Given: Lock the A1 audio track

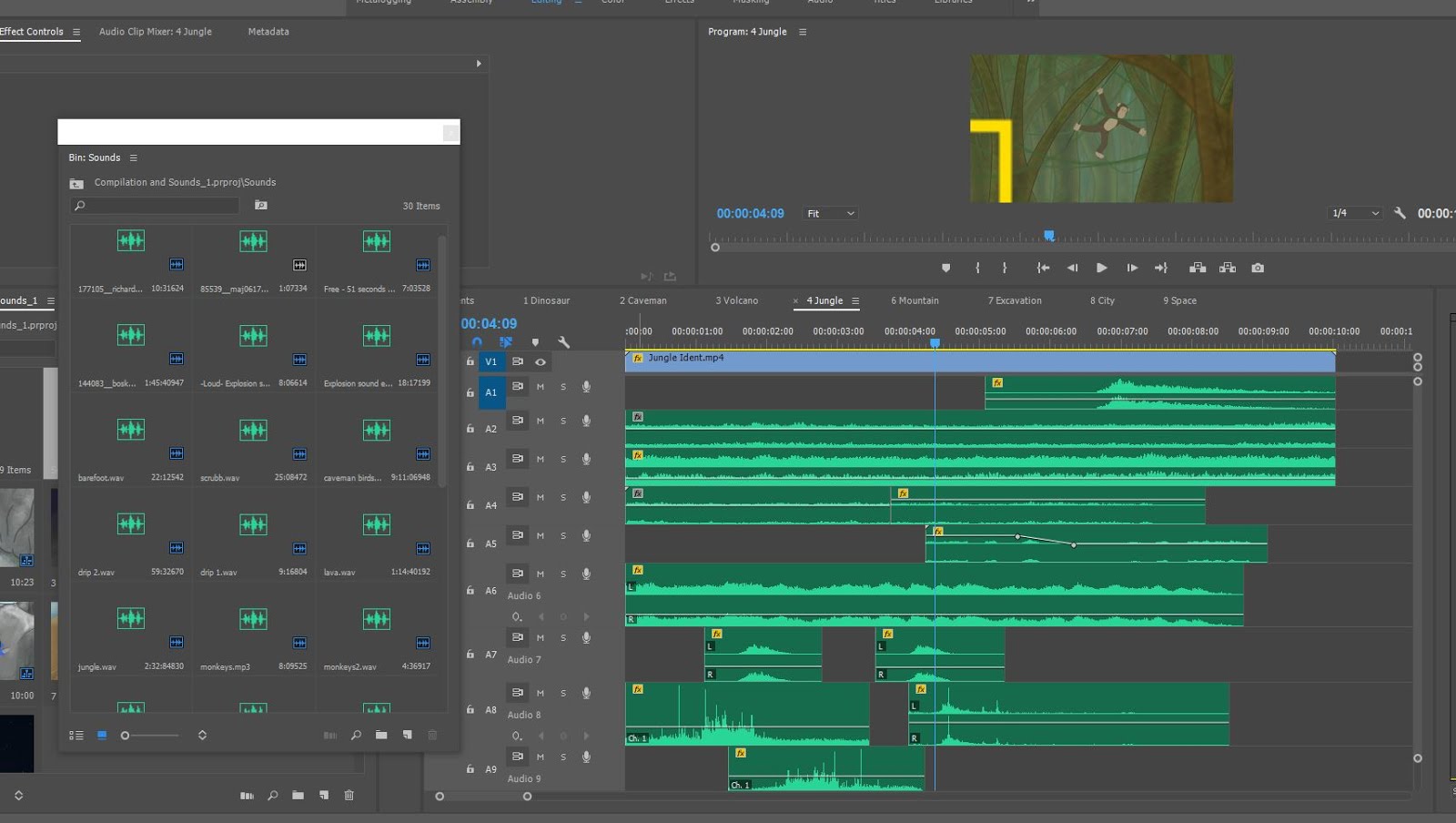Looking at the screenshot, I should [470, 391].
